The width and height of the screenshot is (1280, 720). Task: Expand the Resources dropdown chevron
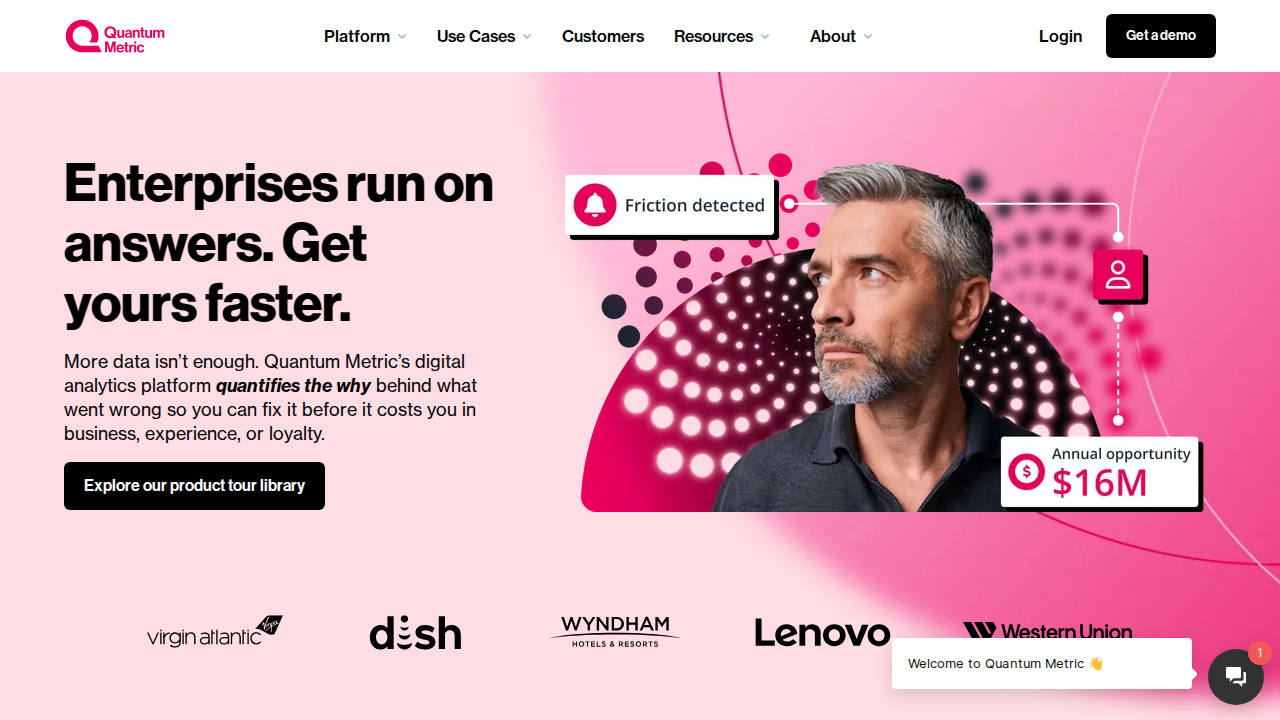coord(765,37)
